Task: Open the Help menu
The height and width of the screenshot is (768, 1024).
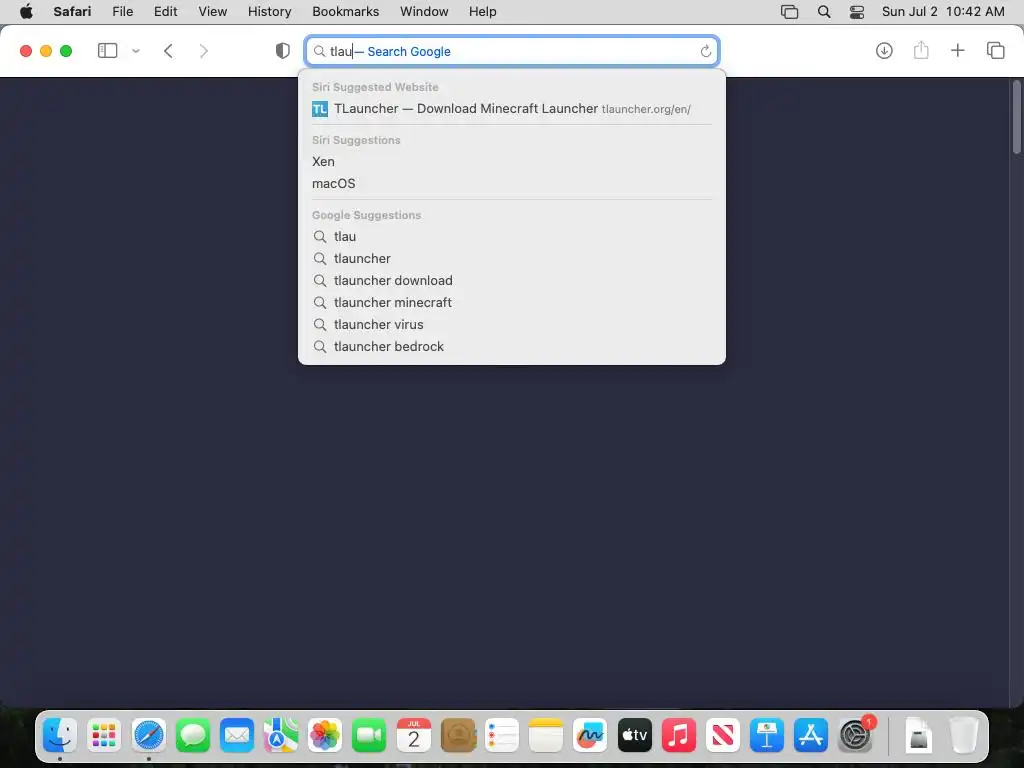Action: [x=482, y=12]
